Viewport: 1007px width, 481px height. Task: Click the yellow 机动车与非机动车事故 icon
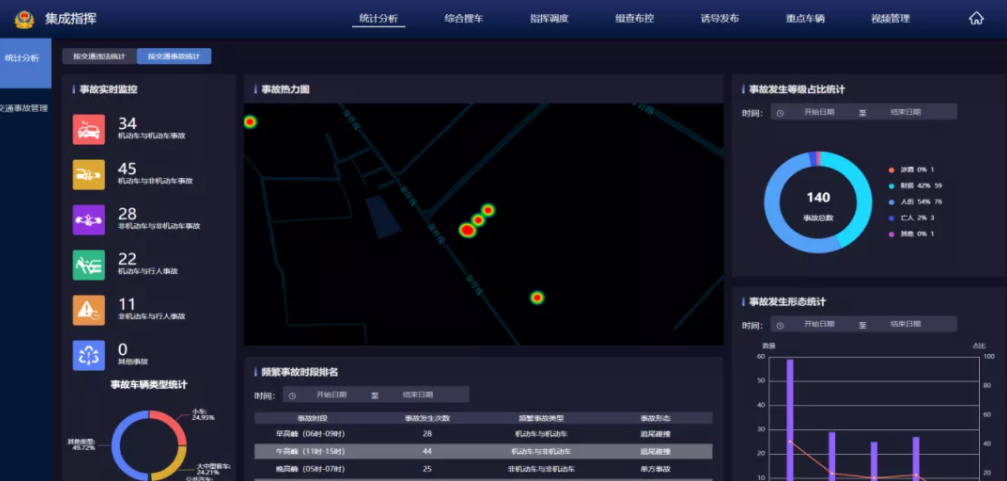point(88,174)
